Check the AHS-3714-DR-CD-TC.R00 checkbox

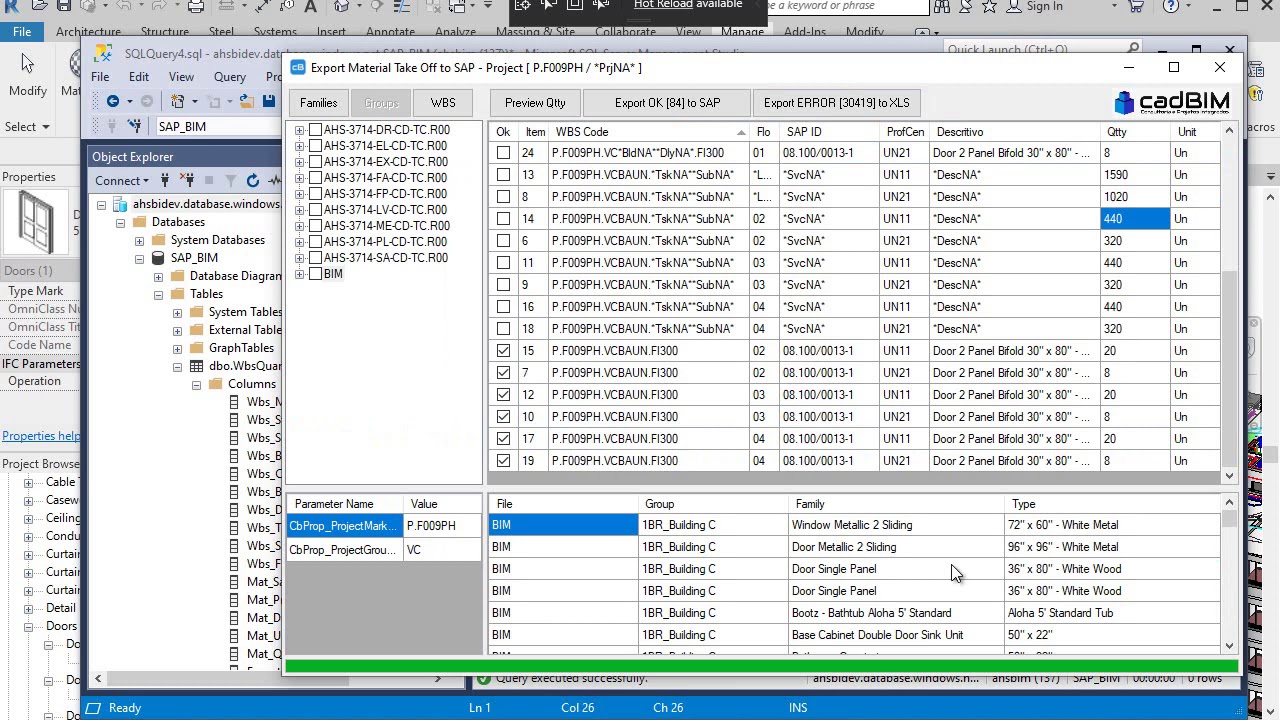316,130
